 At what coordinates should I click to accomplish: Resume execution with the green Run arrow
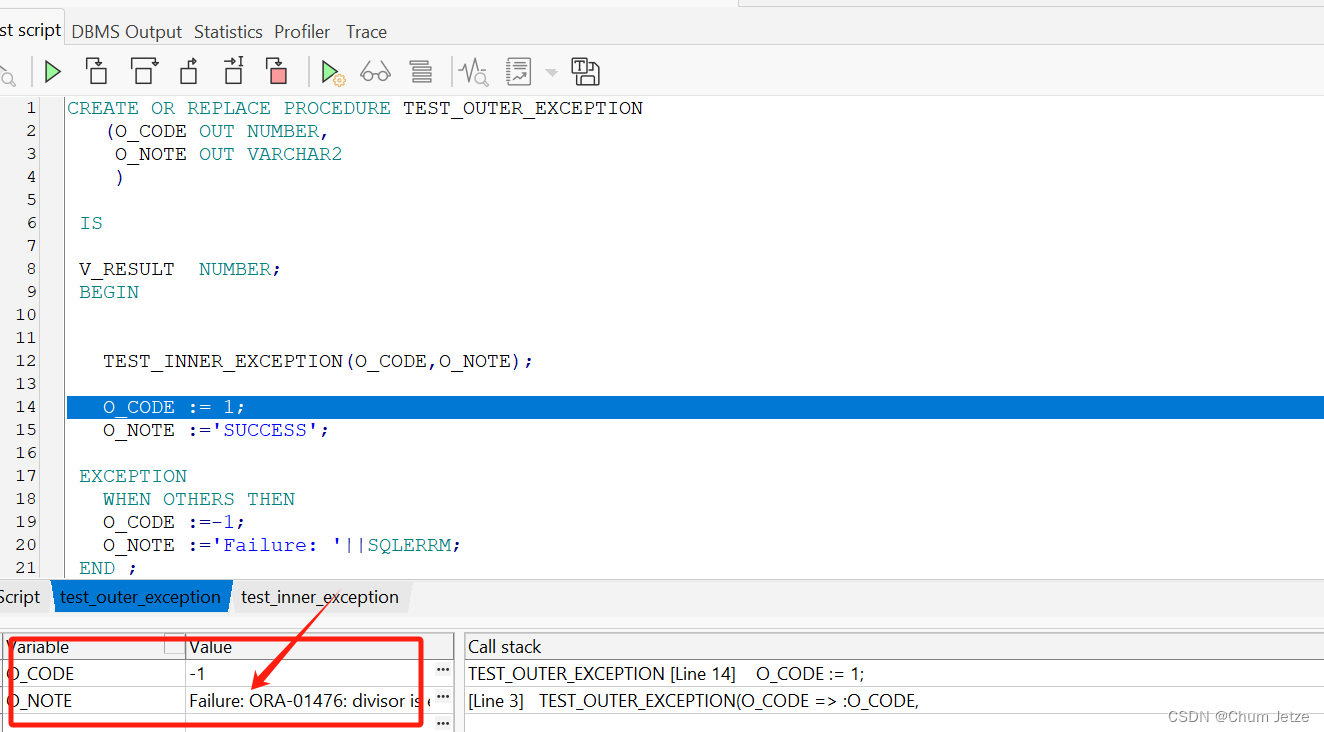(x=52, y=71)
